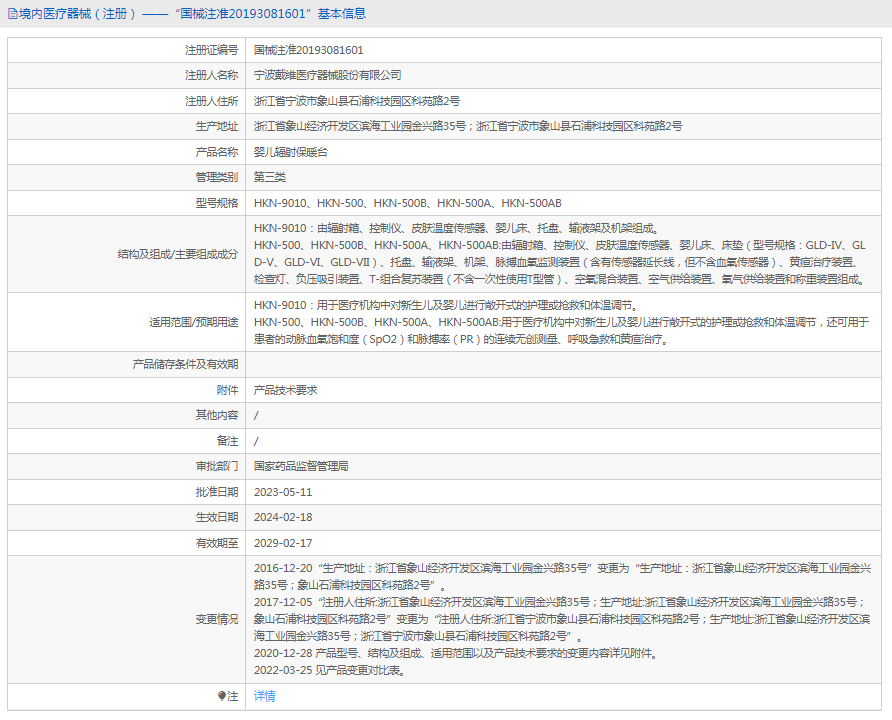This screenshot has height=720, width=892.
Task: Click approval department 国家药品监督管理局
Action: coord(301,466)
